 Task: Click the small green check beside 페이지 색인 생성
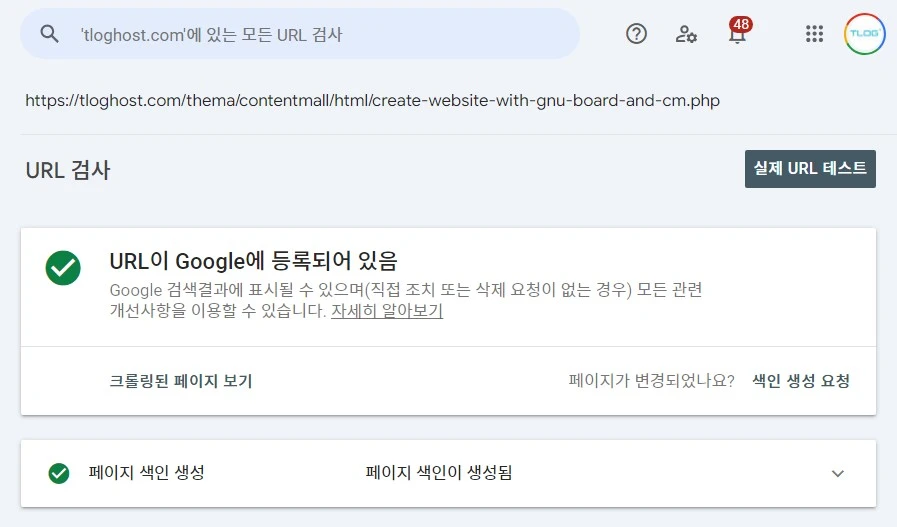click(x=59, y=473)
